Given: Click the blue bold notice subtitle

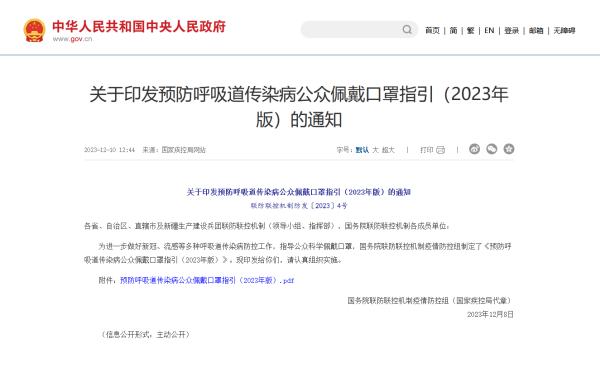Looking at the screenshot, I should click(x=298, y=192).
